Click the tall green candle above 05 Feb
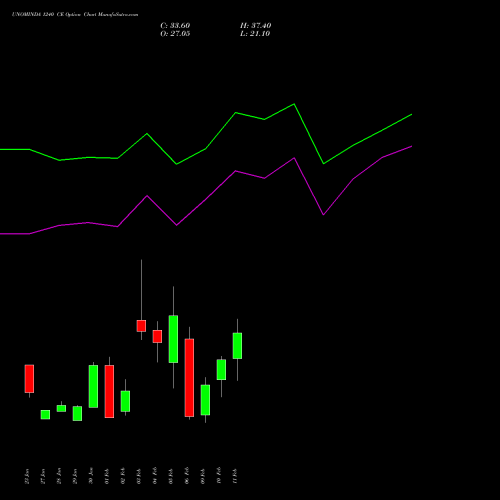500x500 pixels. [x=173, y=339]
